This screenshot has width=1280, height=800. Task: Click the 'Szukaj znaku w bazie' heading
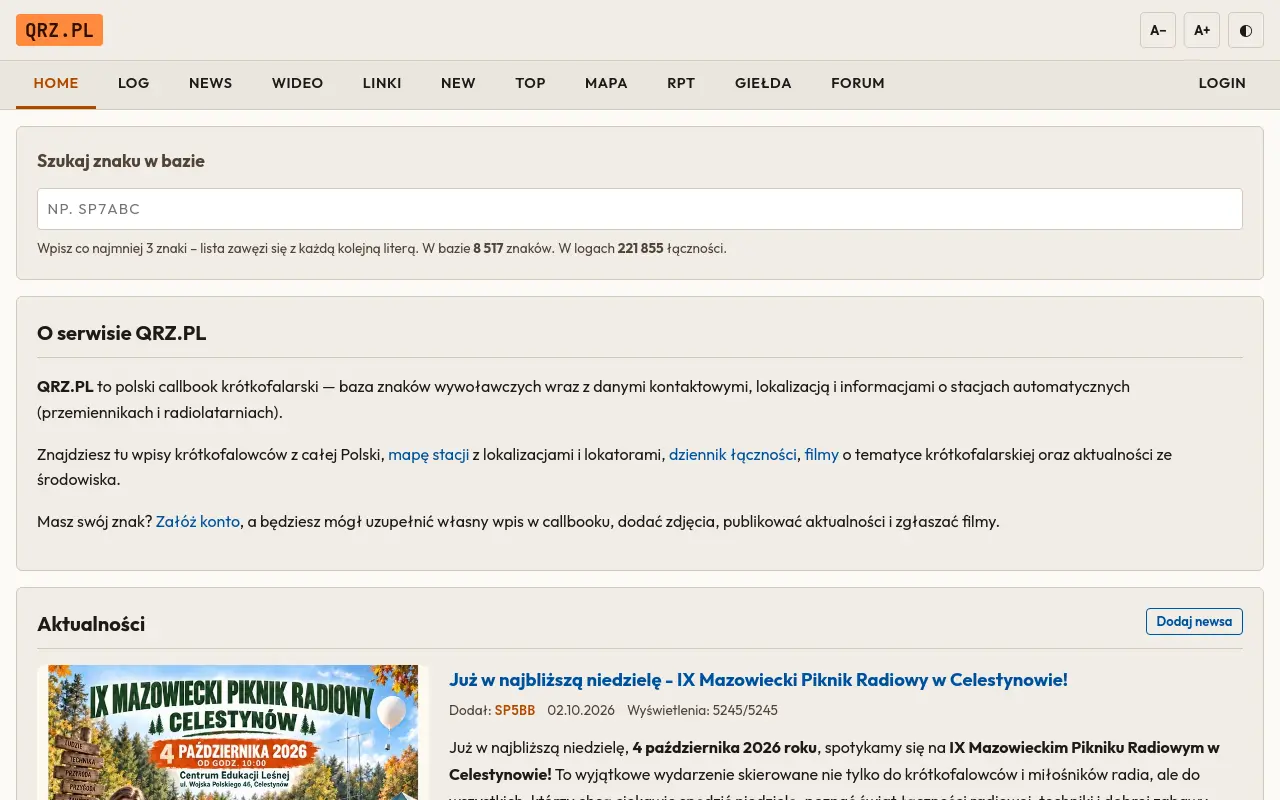click(x=121, y=161)
